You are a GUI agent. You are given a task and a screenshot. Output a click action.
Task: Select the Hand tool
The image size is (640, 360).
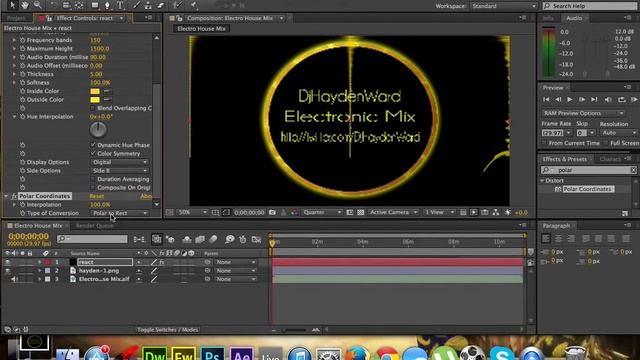(x=25, y=5)
